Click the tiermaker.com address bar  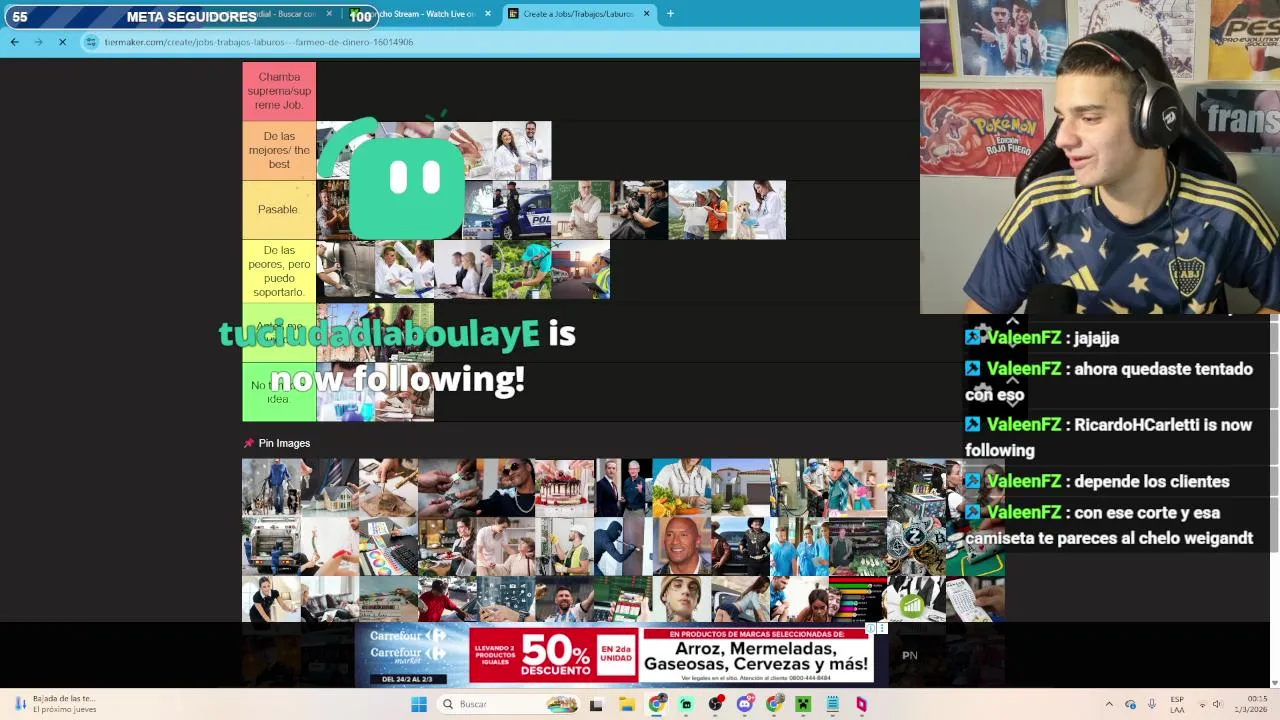pyautogui.click(x=258, y=42)
